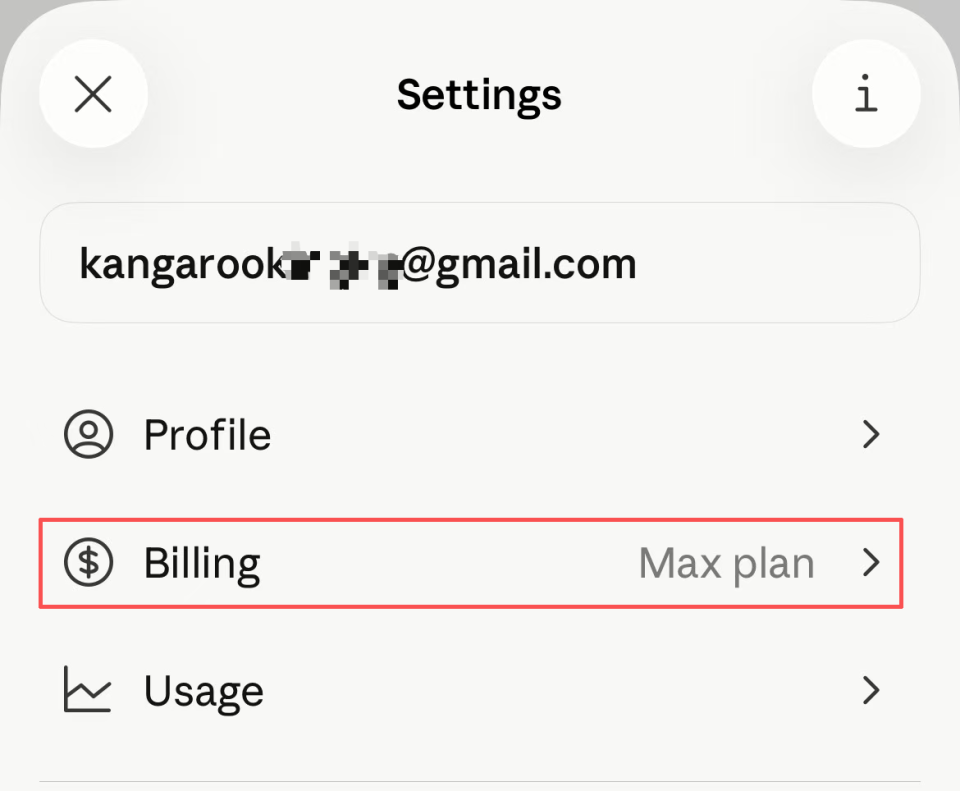The image size is (960, 791).
Task: Close the Settings screen with X
Action: pyautogui.click(x=93, y=95)
